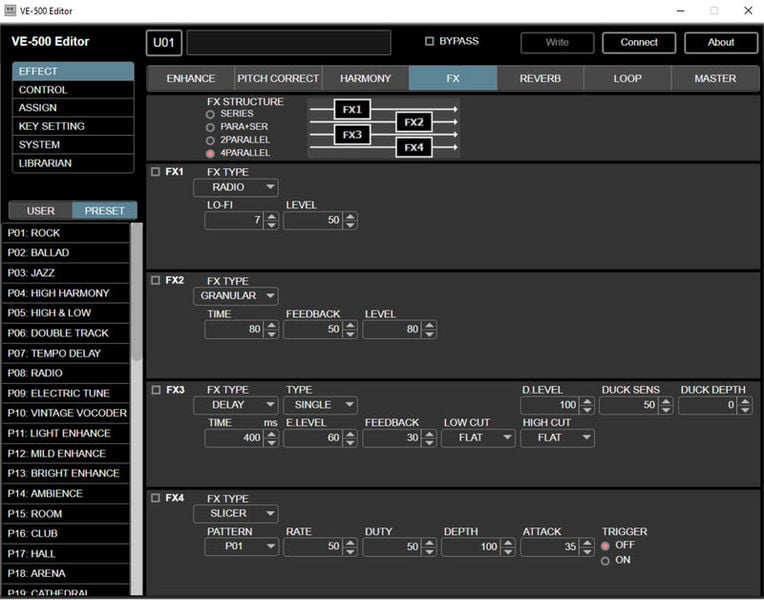Set slicer TRIGGER to ON

(605, 561)
